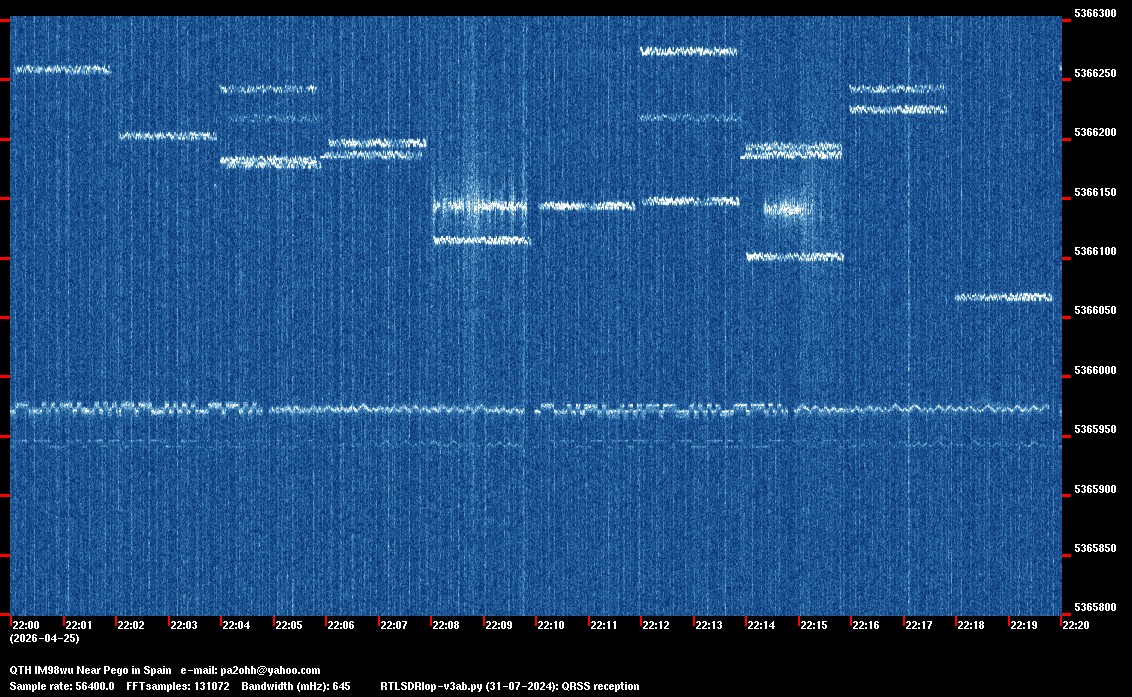Select the 5366250 frequency label
This screenshot has height=697, width=1132.
coord(1095,74)
